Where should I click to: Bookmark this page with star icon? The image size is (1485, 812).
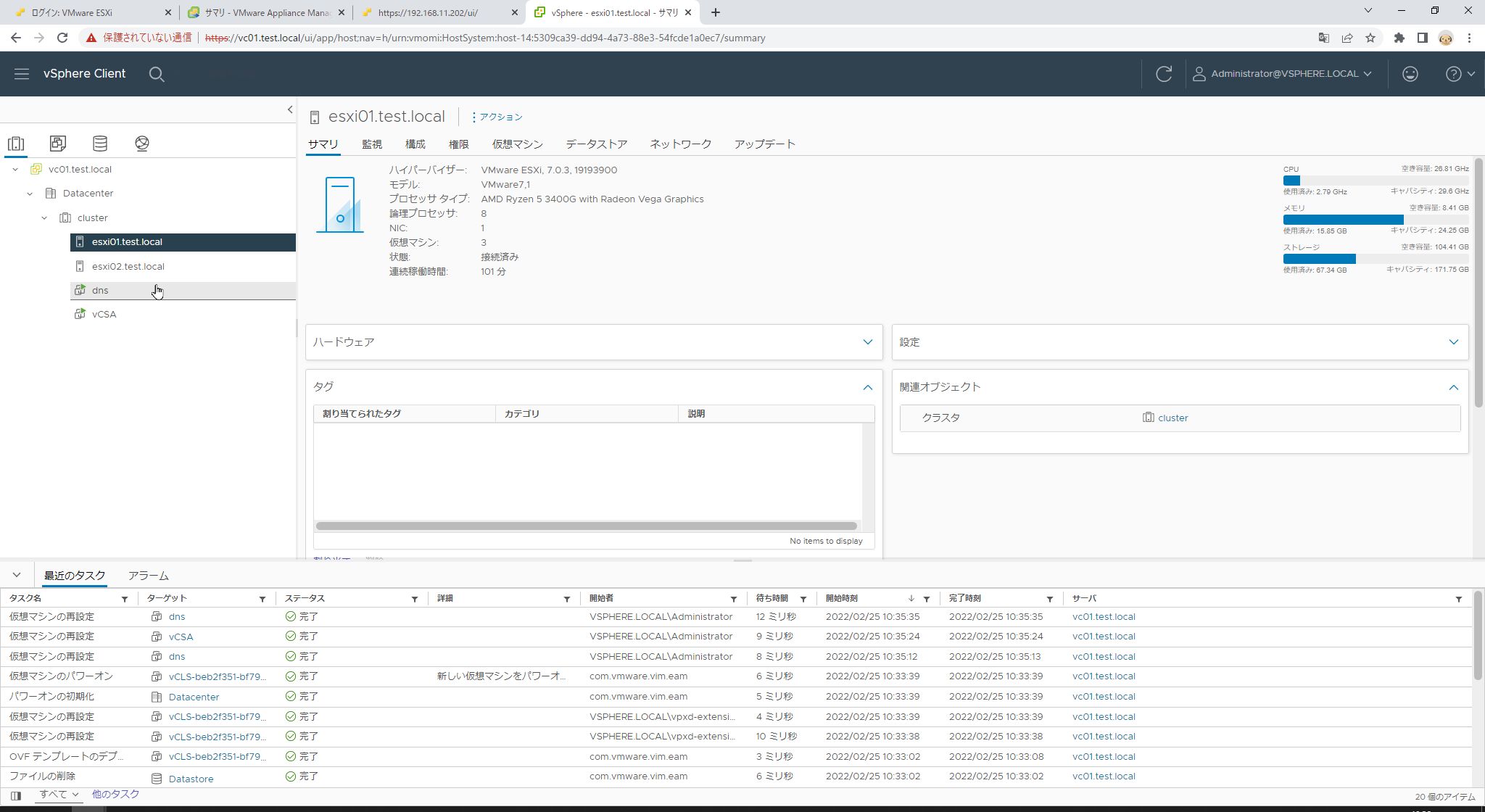click(x=1370, y=38)
